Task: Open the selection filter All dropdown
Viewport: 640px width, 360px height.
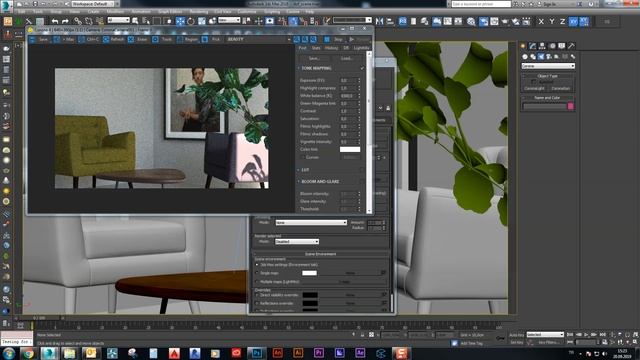Action: (118, 20)
